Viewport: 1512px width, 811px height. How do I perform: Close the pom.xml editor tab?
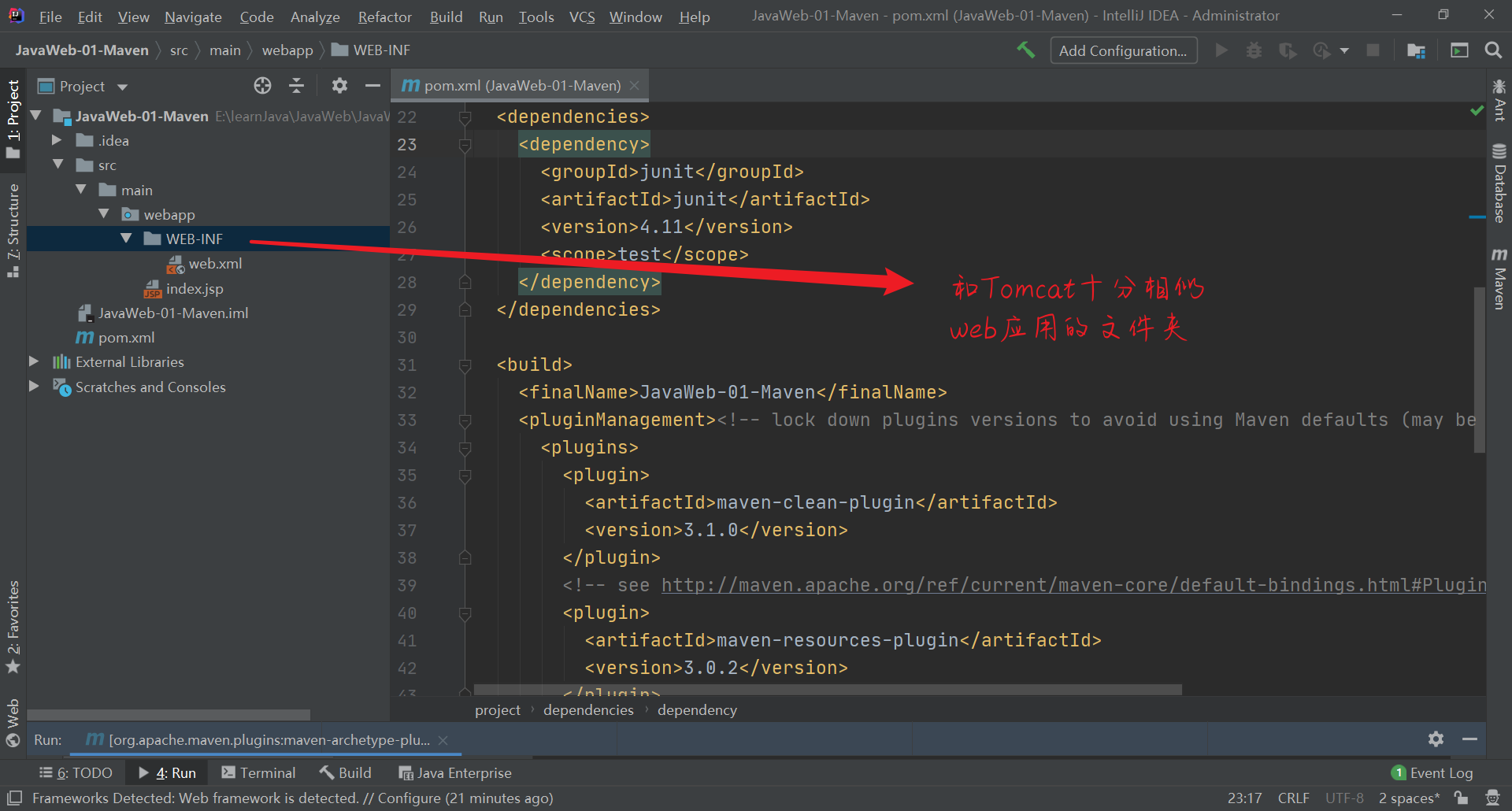(x=635, y=85)
